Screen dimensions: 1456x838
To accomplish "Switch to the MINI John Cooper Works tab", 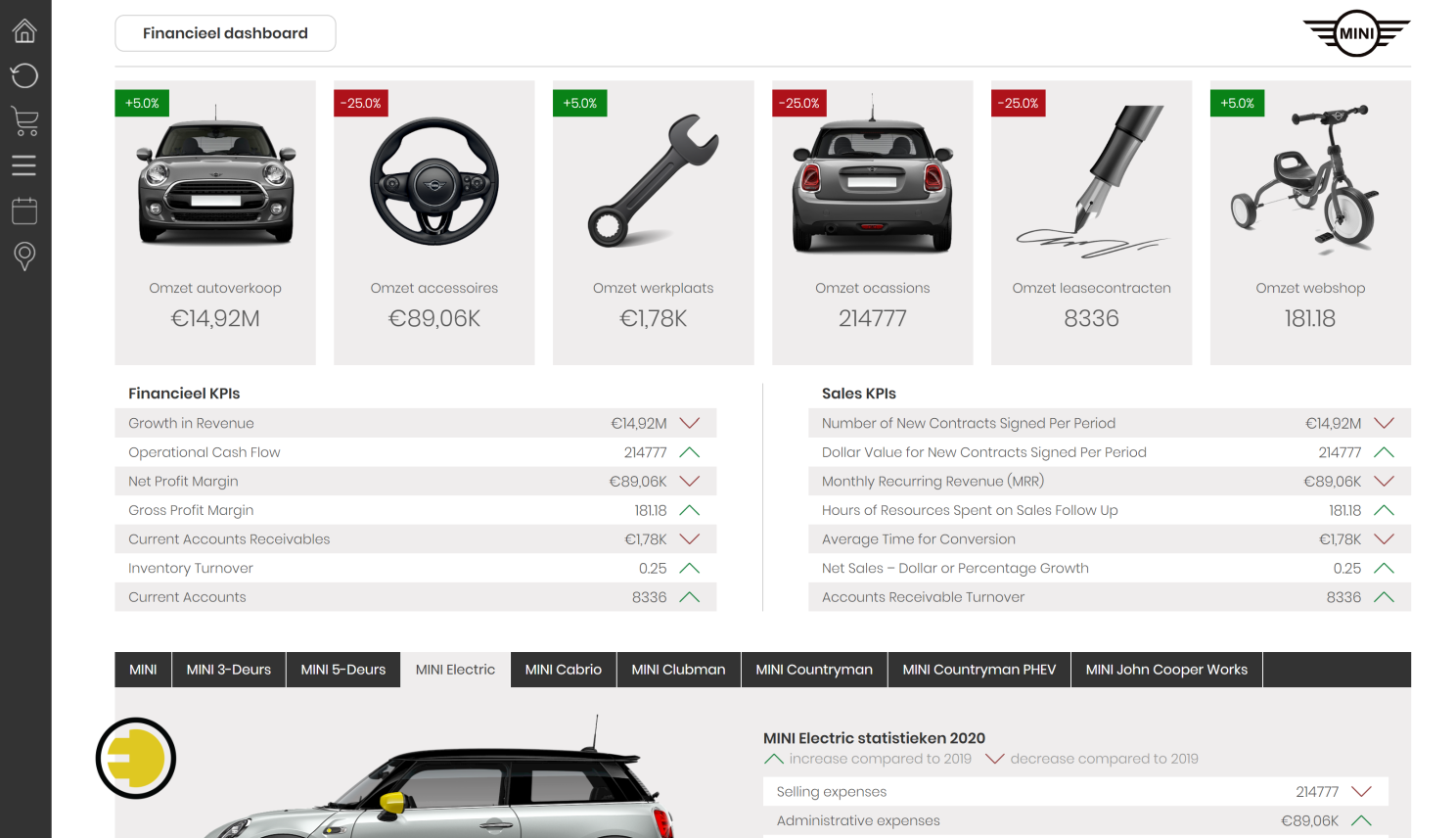I will (1167, 670).
